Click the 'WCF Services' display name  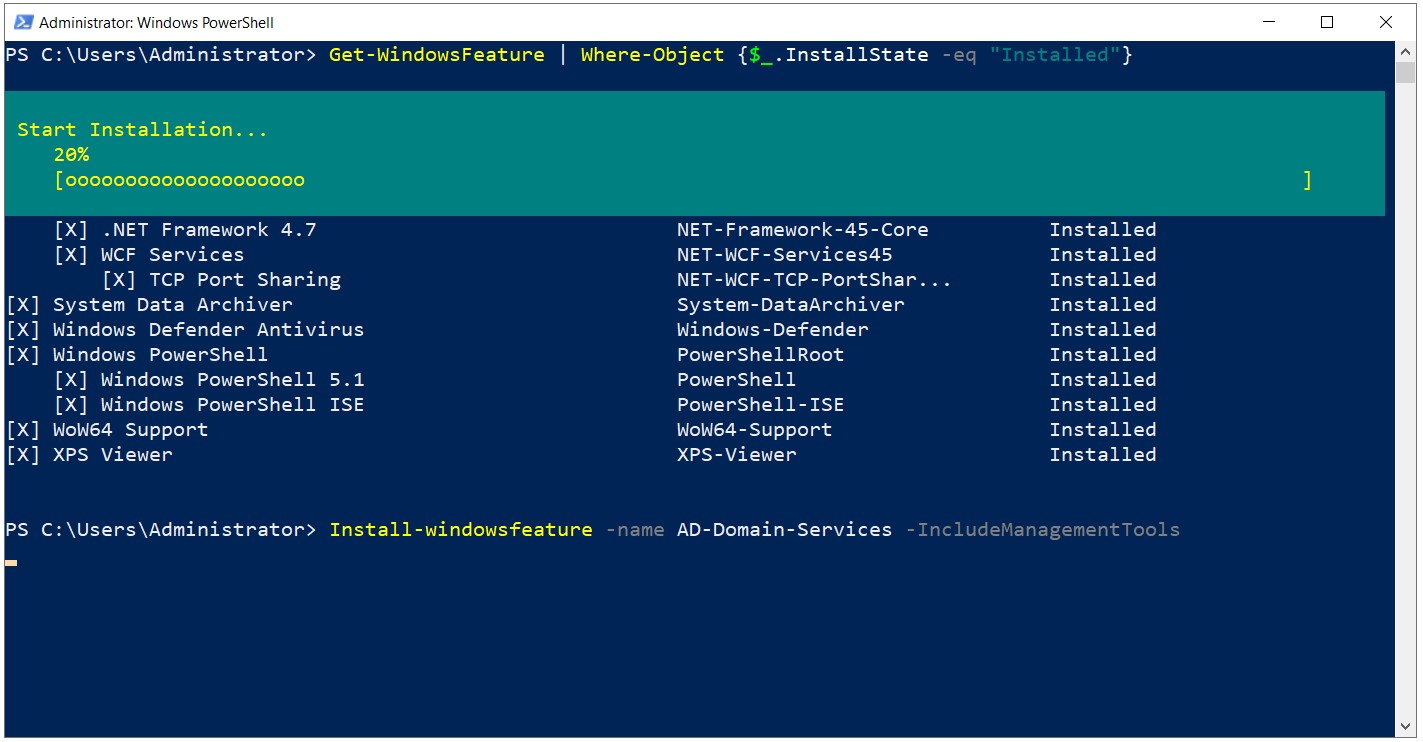click(172, 254)
